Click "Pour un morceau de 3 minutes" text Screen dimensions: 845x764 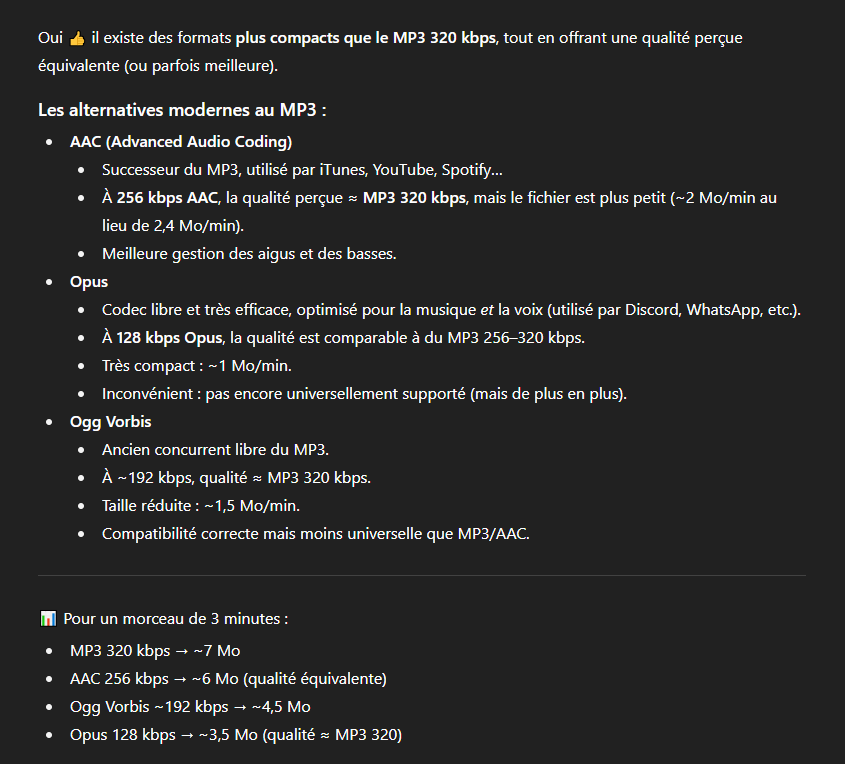[x=175, y=619]
